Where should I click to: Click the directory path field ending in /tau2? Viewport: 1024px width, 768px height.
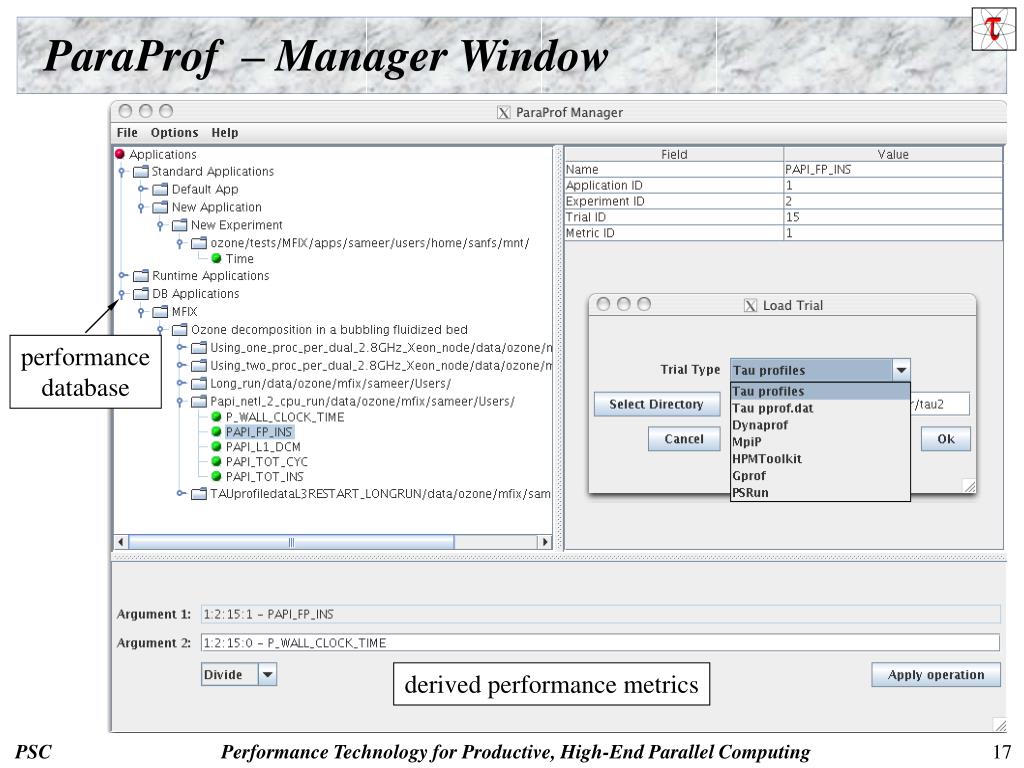[x=940, y=404]
